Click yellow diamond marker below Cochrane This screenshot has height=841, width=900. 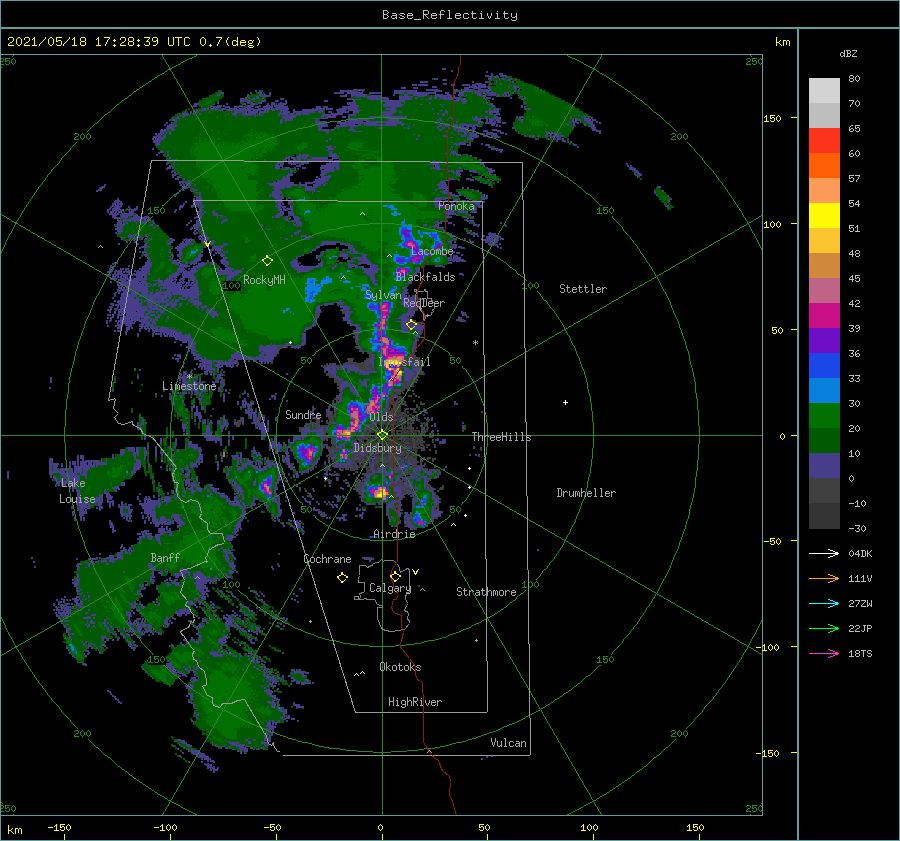tap(342, 578)
